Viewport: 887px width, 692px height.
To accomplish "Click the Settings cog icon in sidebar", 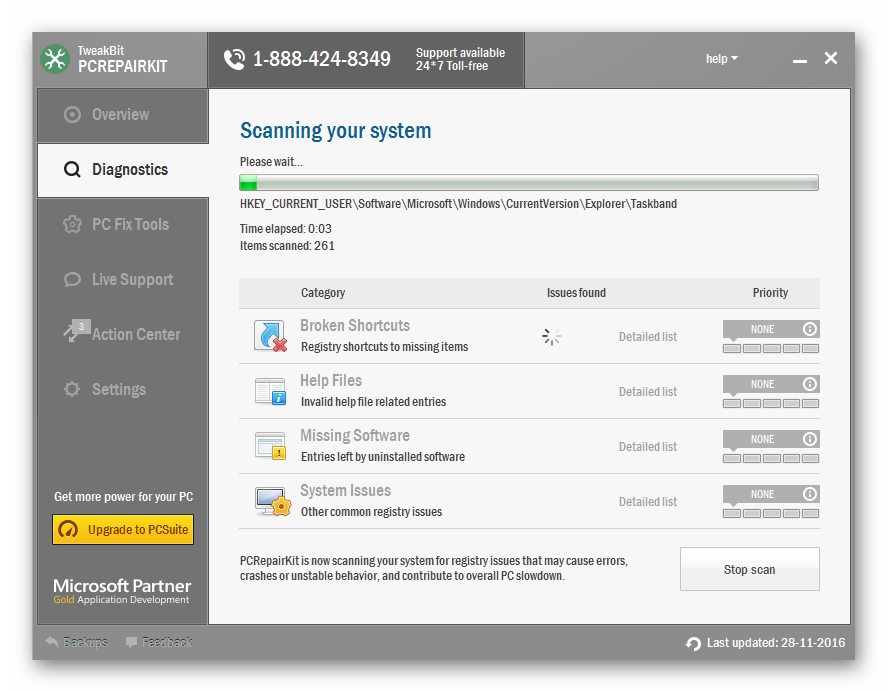I will pos(72,389).
